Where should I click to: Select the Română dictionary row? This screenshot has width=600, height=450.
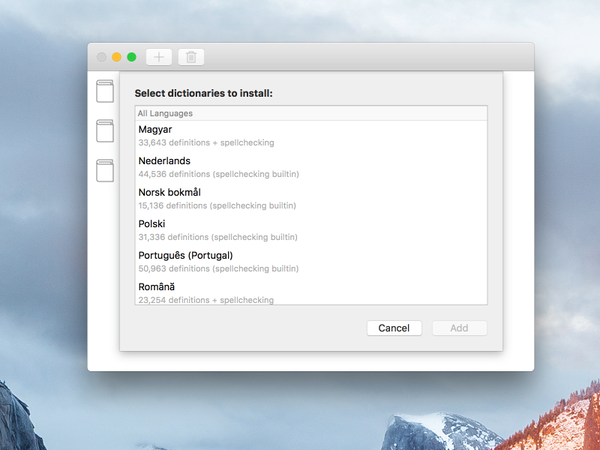pos(311,291)
